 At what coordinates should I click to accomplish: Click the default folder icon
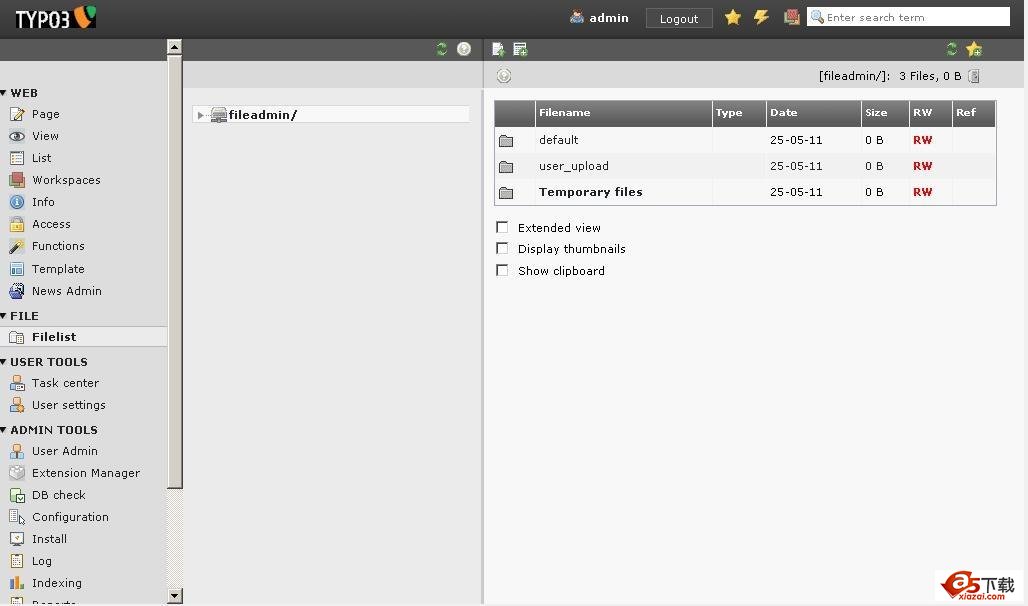tap(505, 140)
